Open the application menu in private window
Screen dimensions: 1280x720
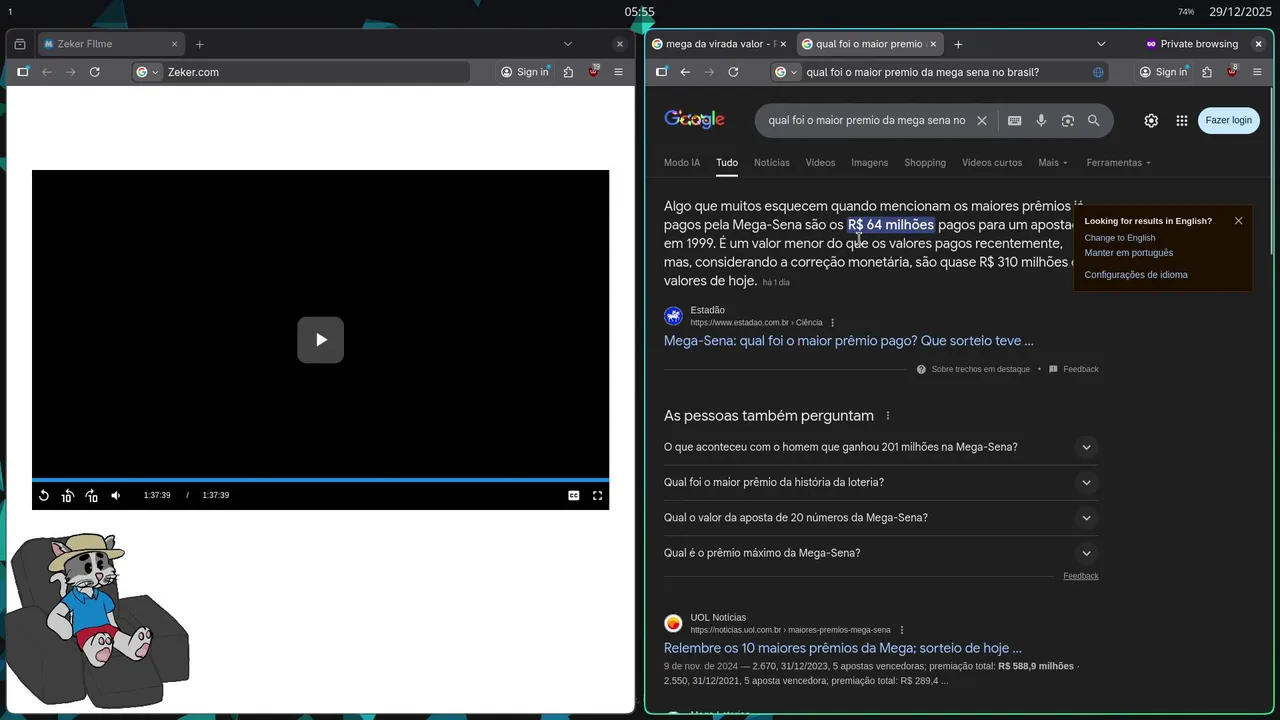1257,72
